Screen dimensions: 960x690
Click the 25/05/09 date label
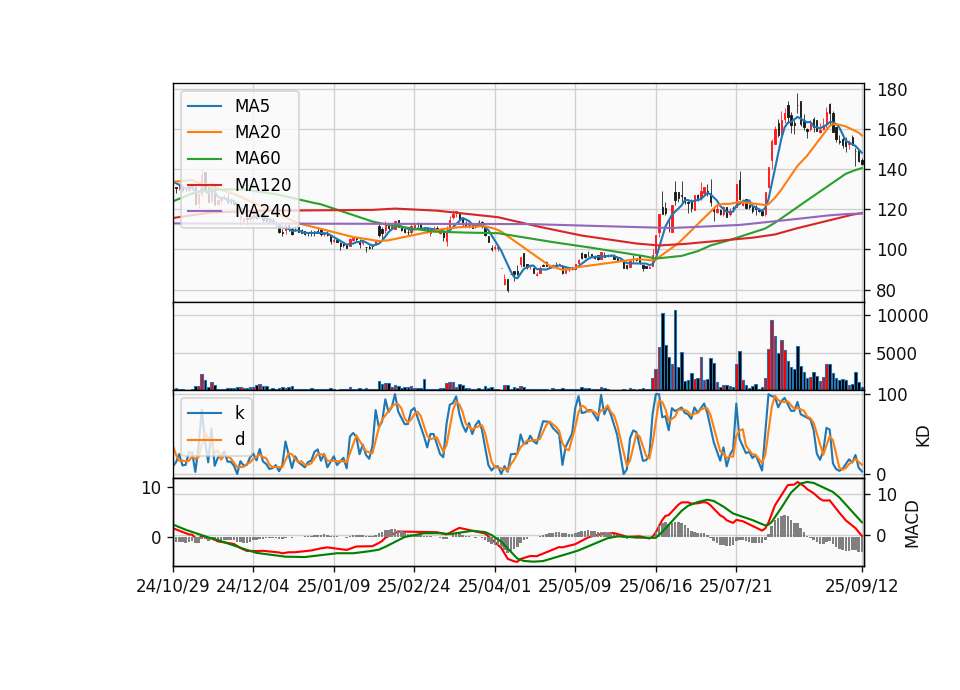tap(575, 586)
